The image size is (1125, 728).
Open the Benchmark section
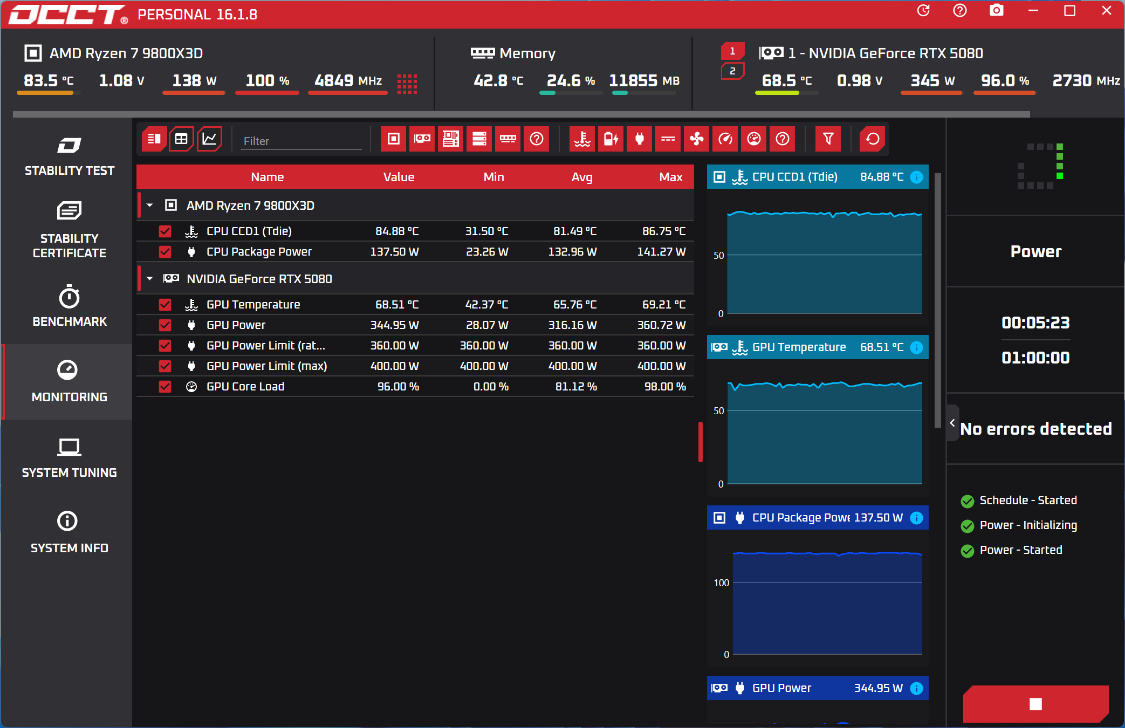tap(69, 306)
